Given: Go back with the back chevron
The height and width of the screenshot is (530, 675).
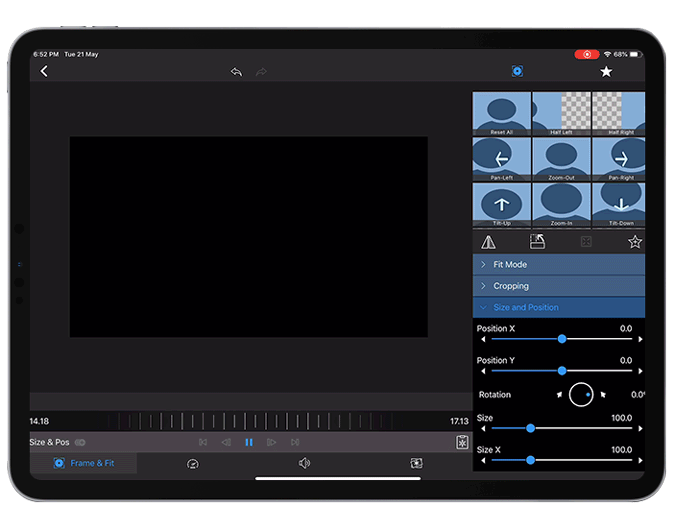Looking at the screenshot, I should 44,71.
